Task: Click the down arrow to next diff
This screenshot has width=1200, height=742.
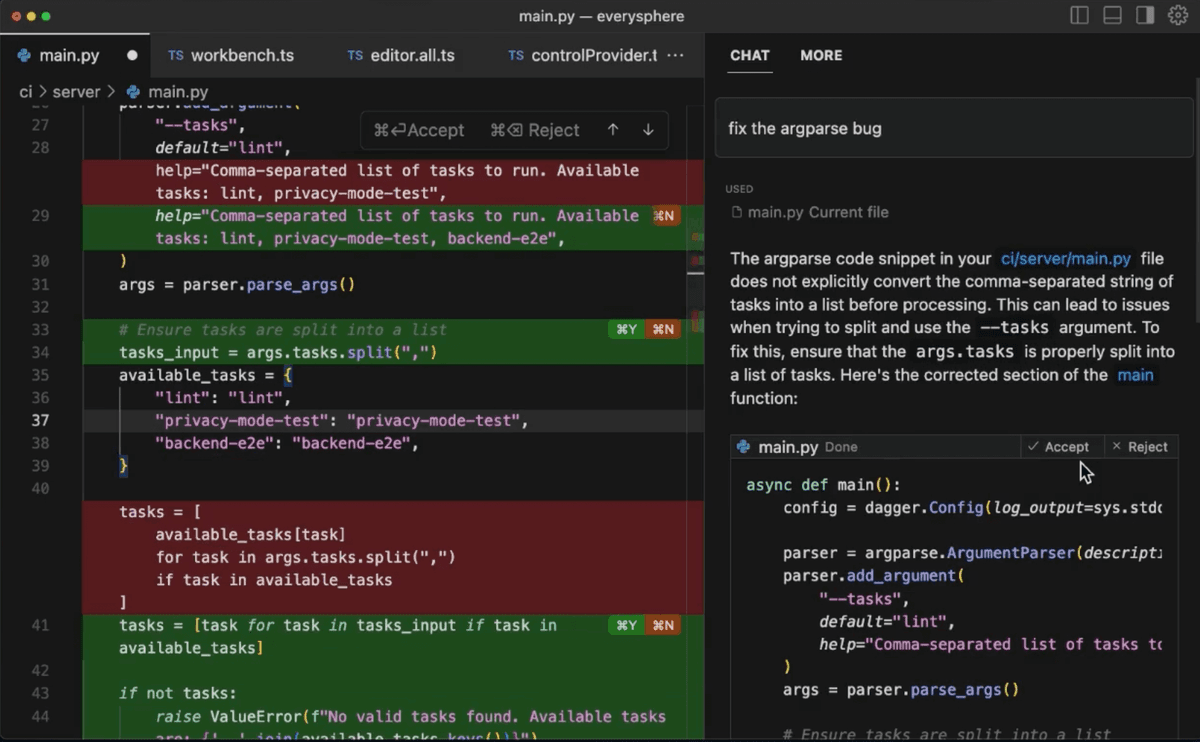Action: point(648,130)
